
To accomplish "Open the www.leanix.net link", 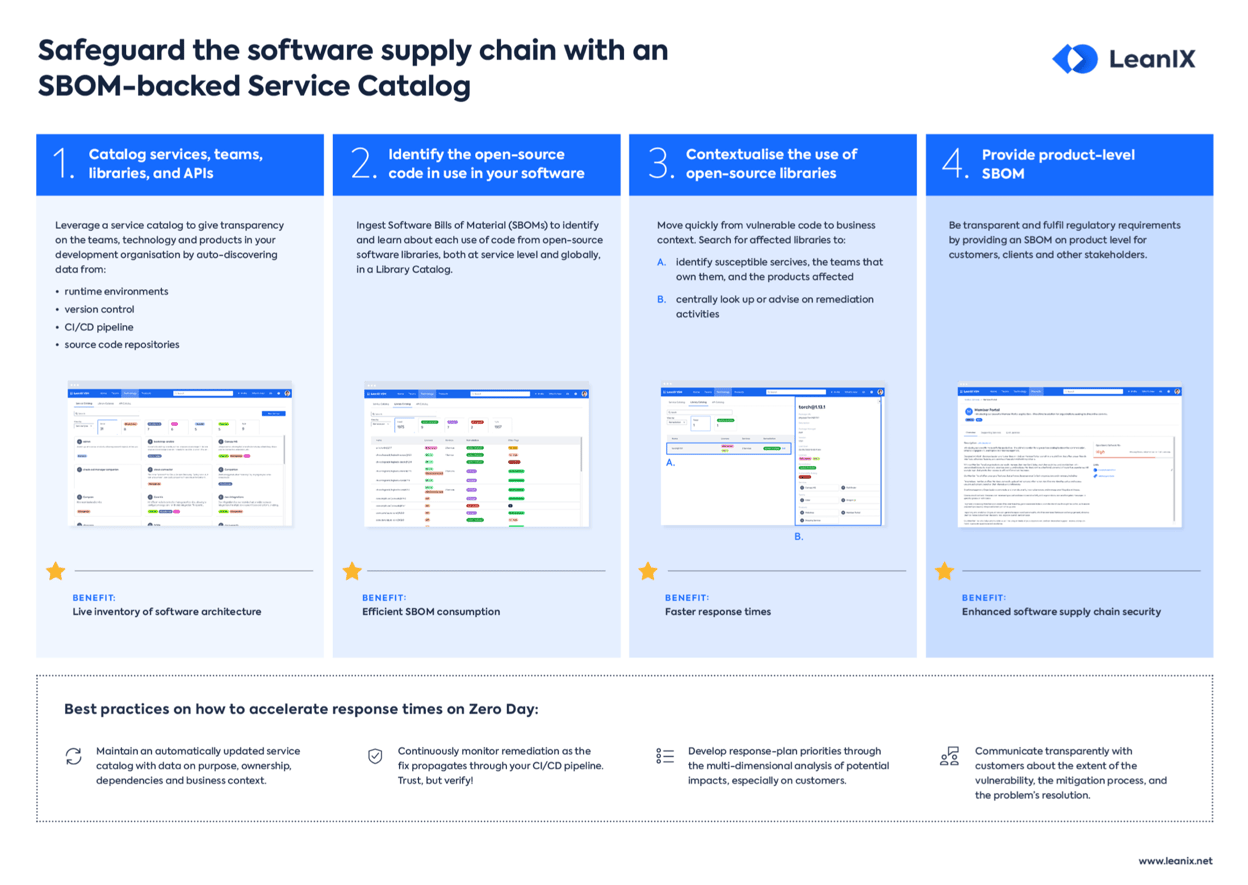I will pyautogui.click(x=1174, y=861).
